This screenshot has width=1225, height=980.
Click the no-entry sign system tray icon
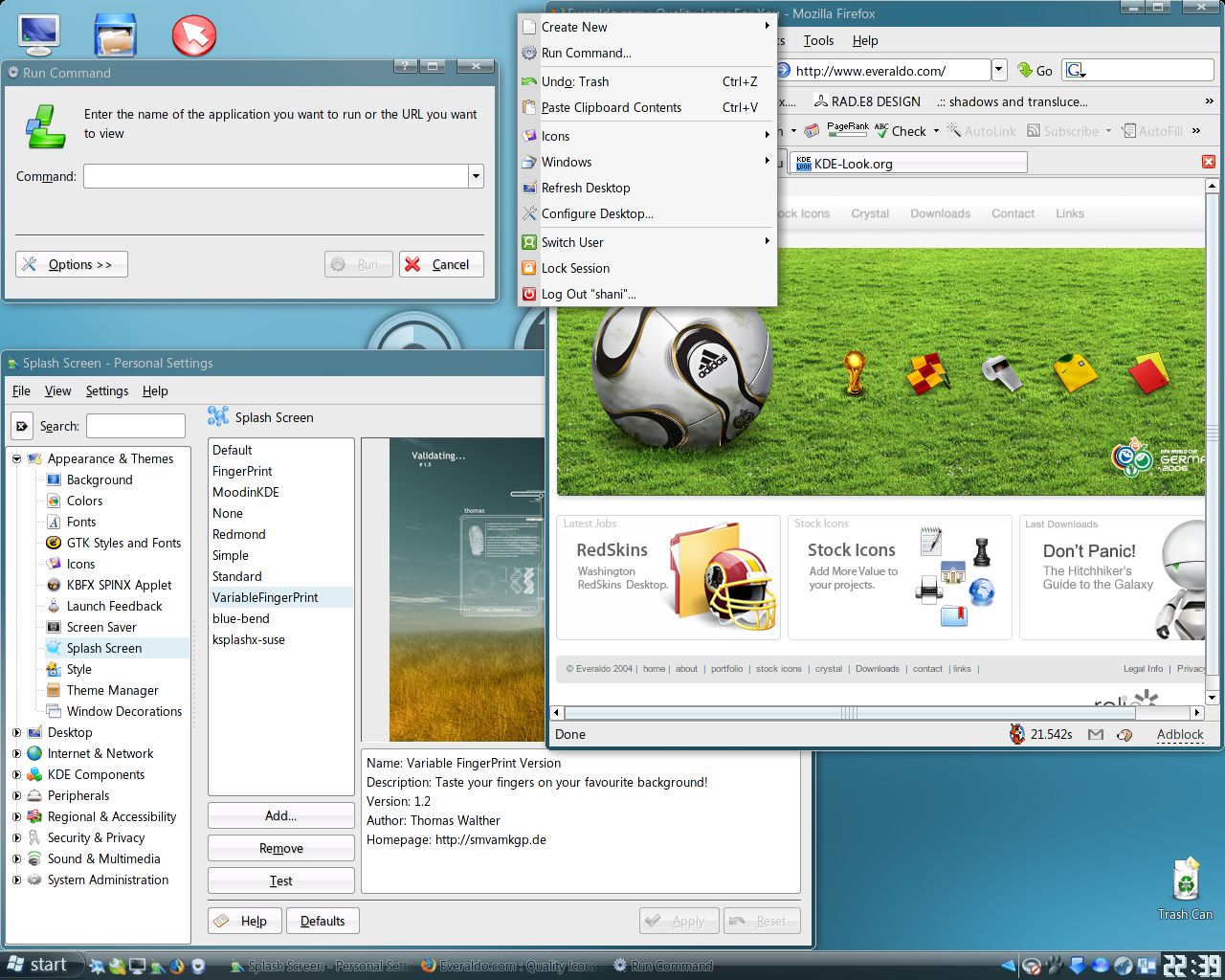point(1031,966)
